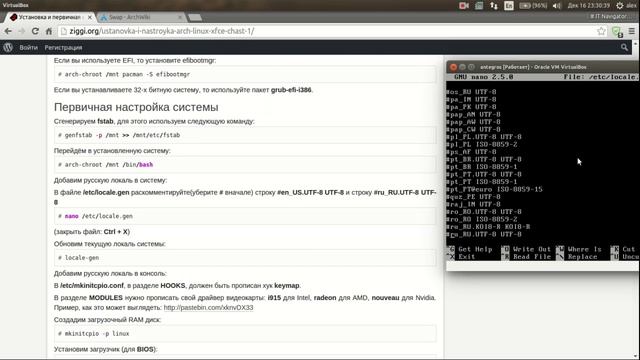
Task: Click the page icon in address bar
Action: tap(64, 31)
